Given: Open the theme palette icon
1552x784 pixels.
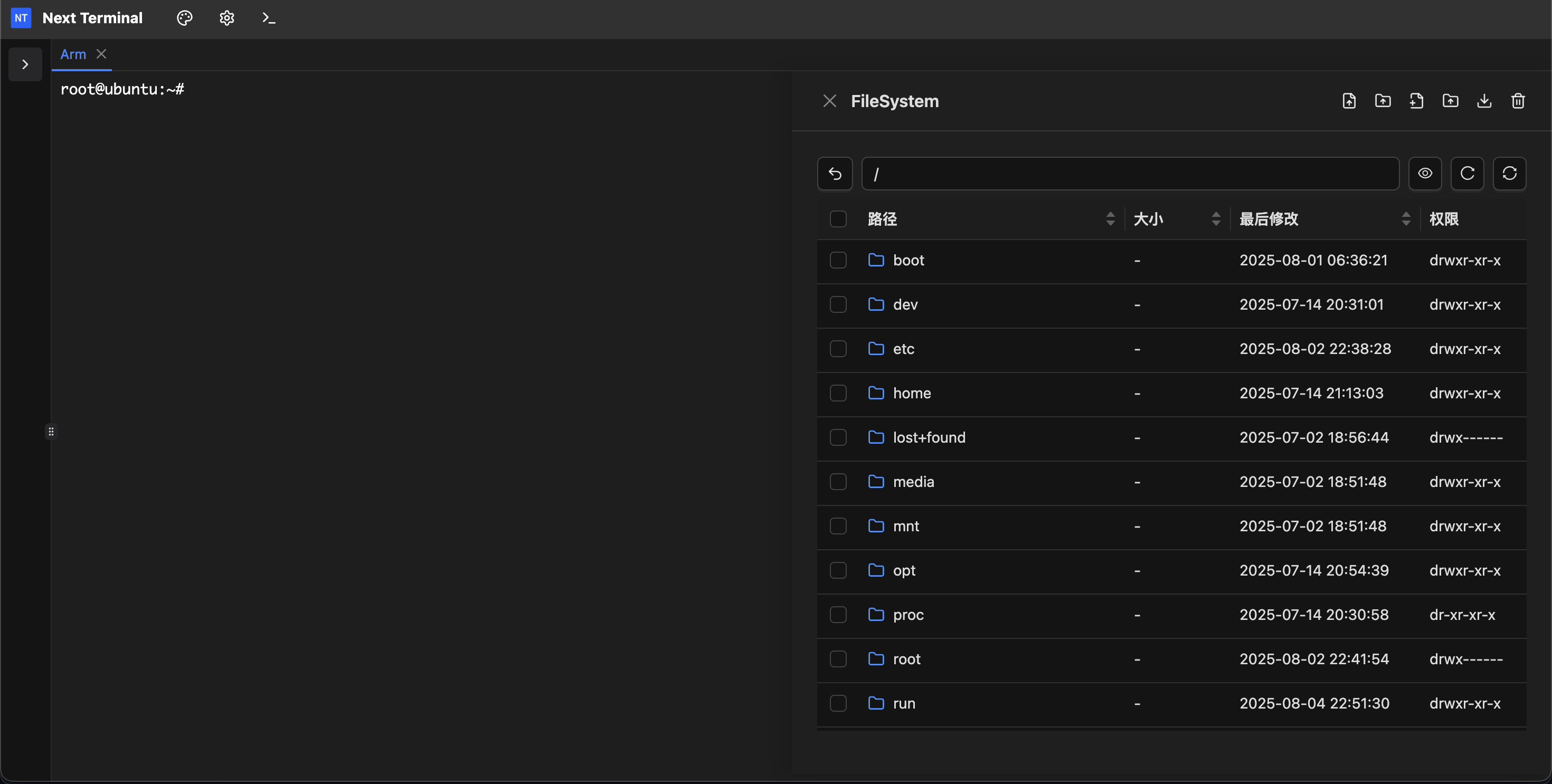Looking at the screenshot, I should pos(184,18).
